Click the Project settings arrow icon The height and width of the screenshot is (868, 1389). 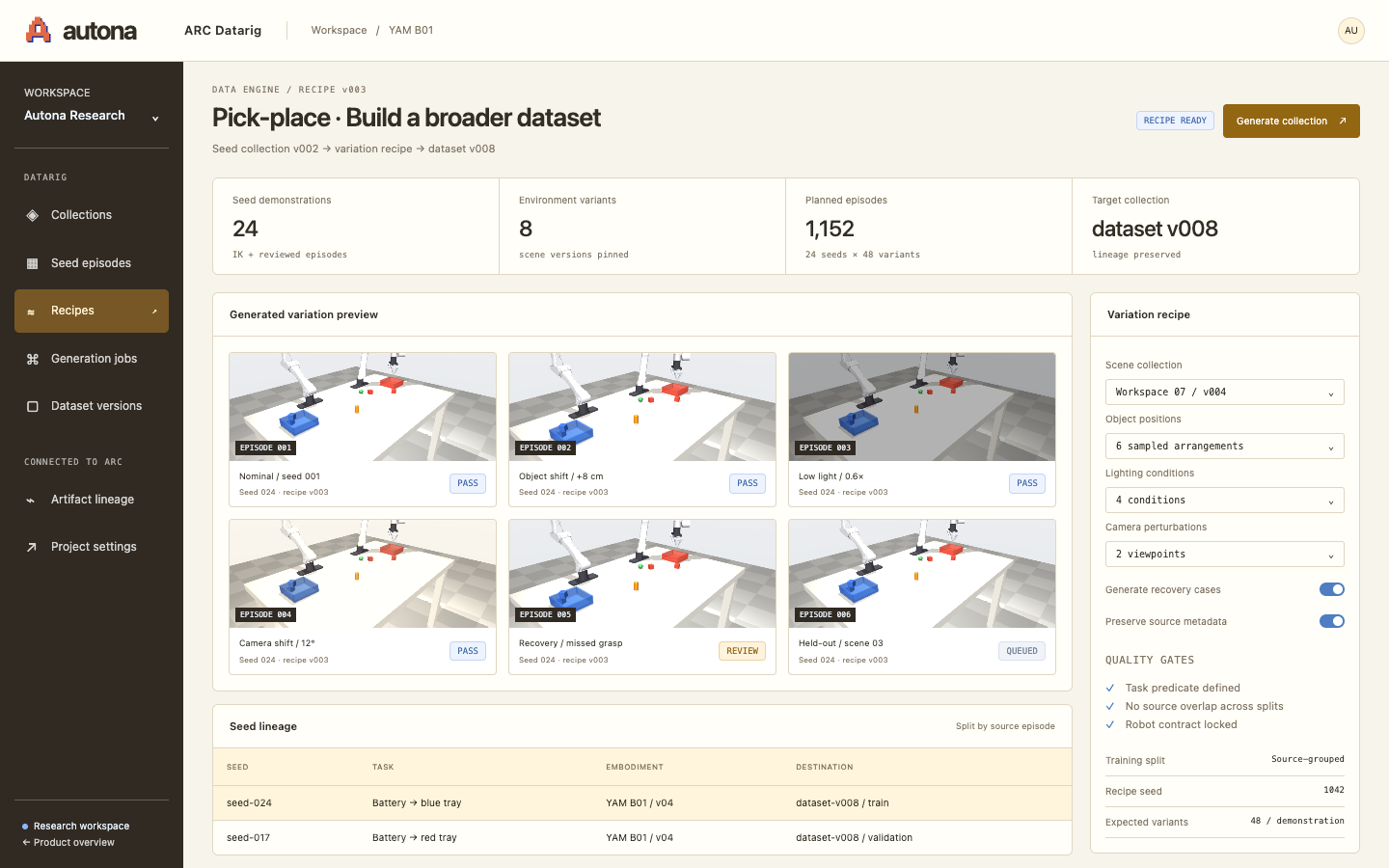[32, 547]
